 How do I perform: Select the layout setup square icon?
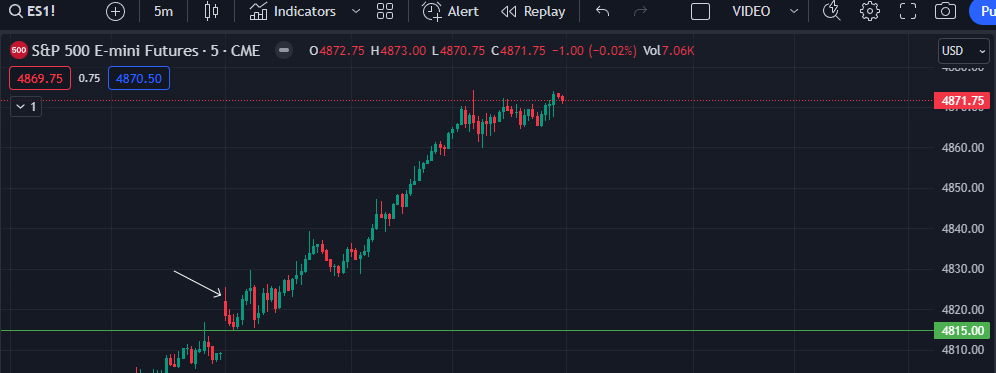pyautogui.click(x=700, y=11)
